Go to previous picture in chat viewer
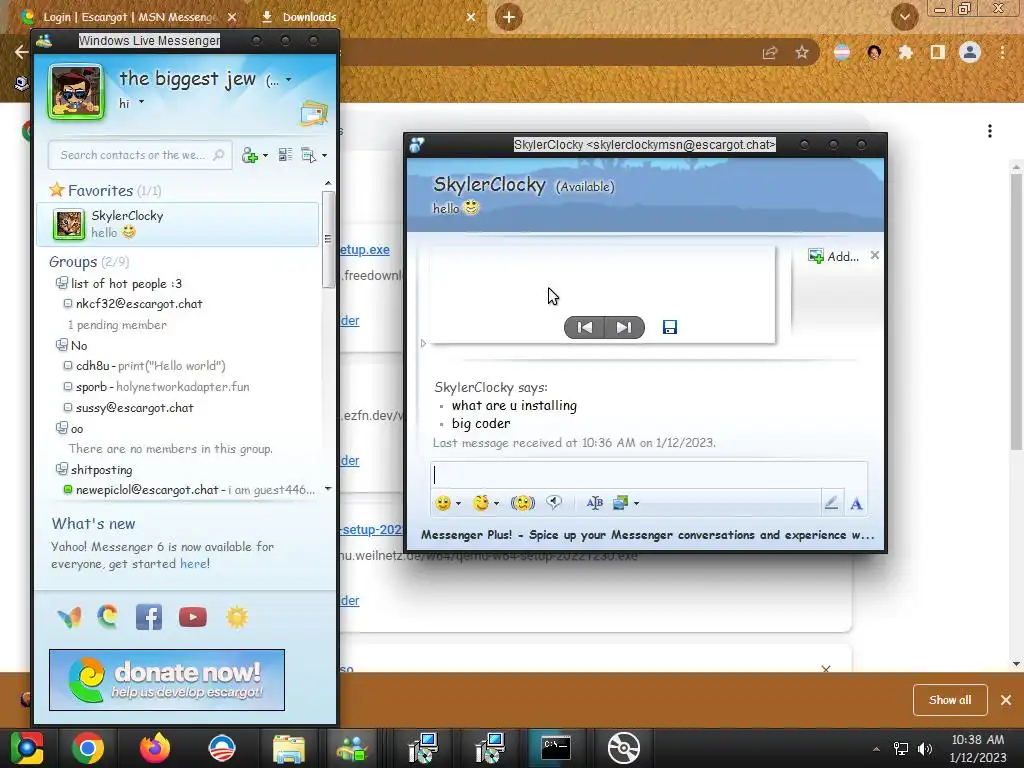This screenshot has height=768, width=1024. (x=584, y=327)
